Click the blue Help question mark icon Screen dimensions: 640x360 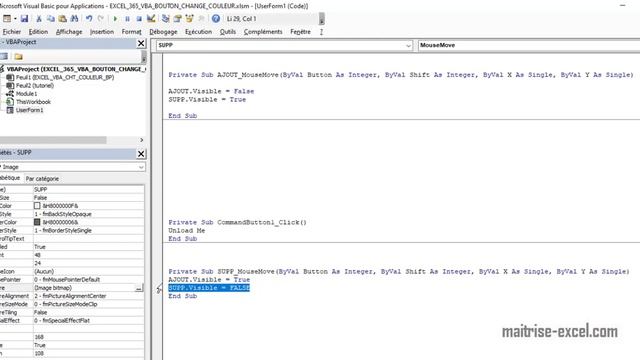pos(216,19)
